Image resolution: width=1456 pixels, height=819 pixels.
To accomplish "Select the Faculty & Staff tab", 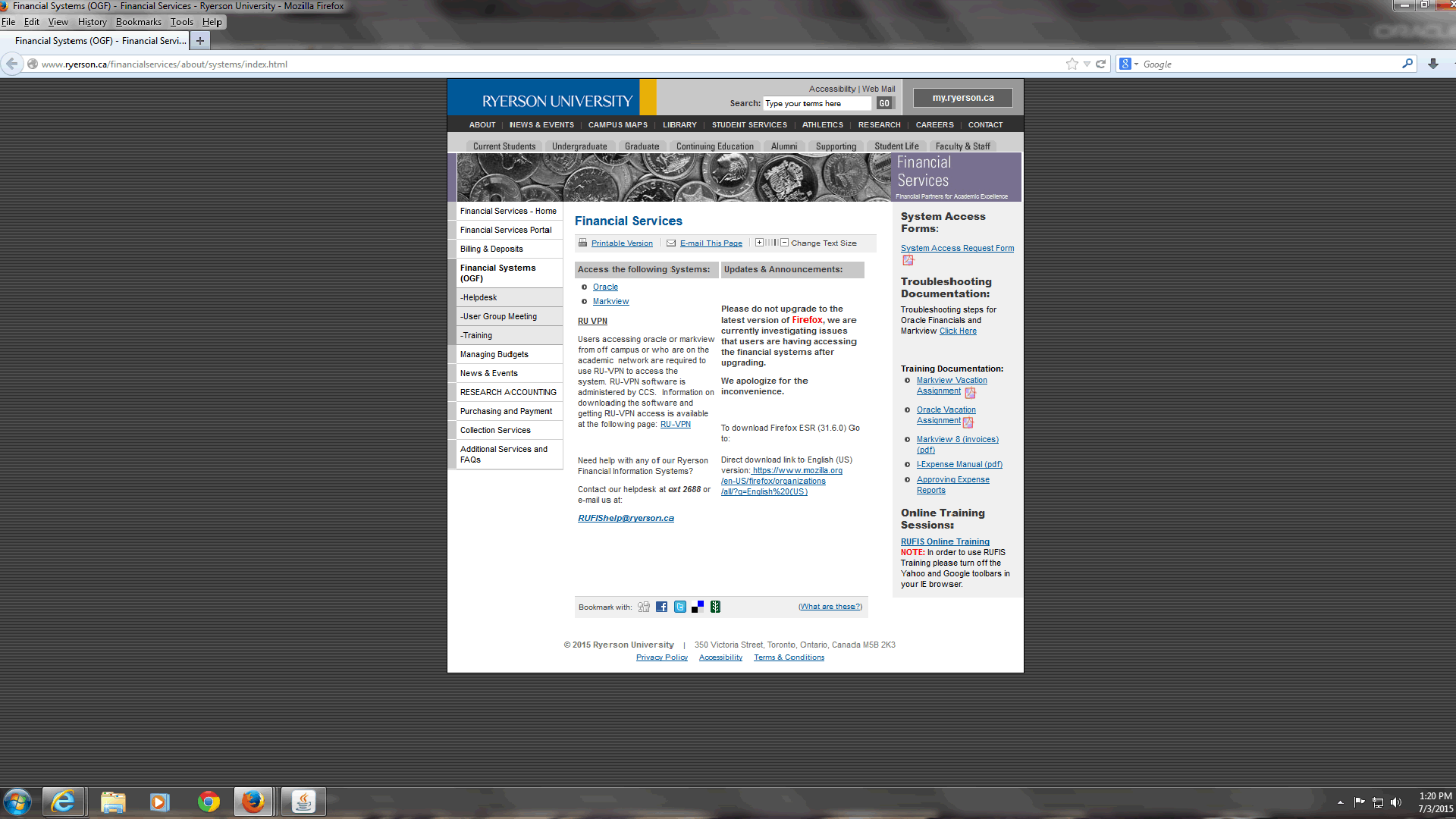I will click(962, 146).
